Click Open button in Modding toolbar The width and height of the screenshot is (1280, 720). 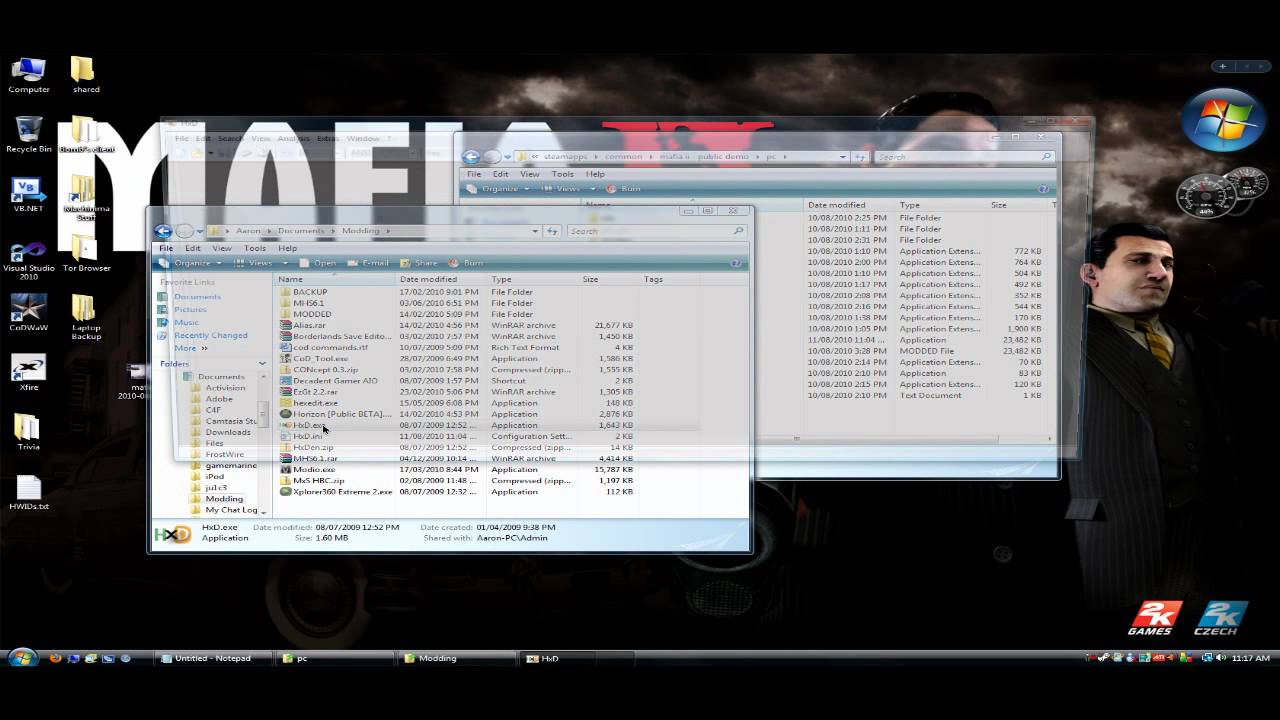(x=319, y=263)
